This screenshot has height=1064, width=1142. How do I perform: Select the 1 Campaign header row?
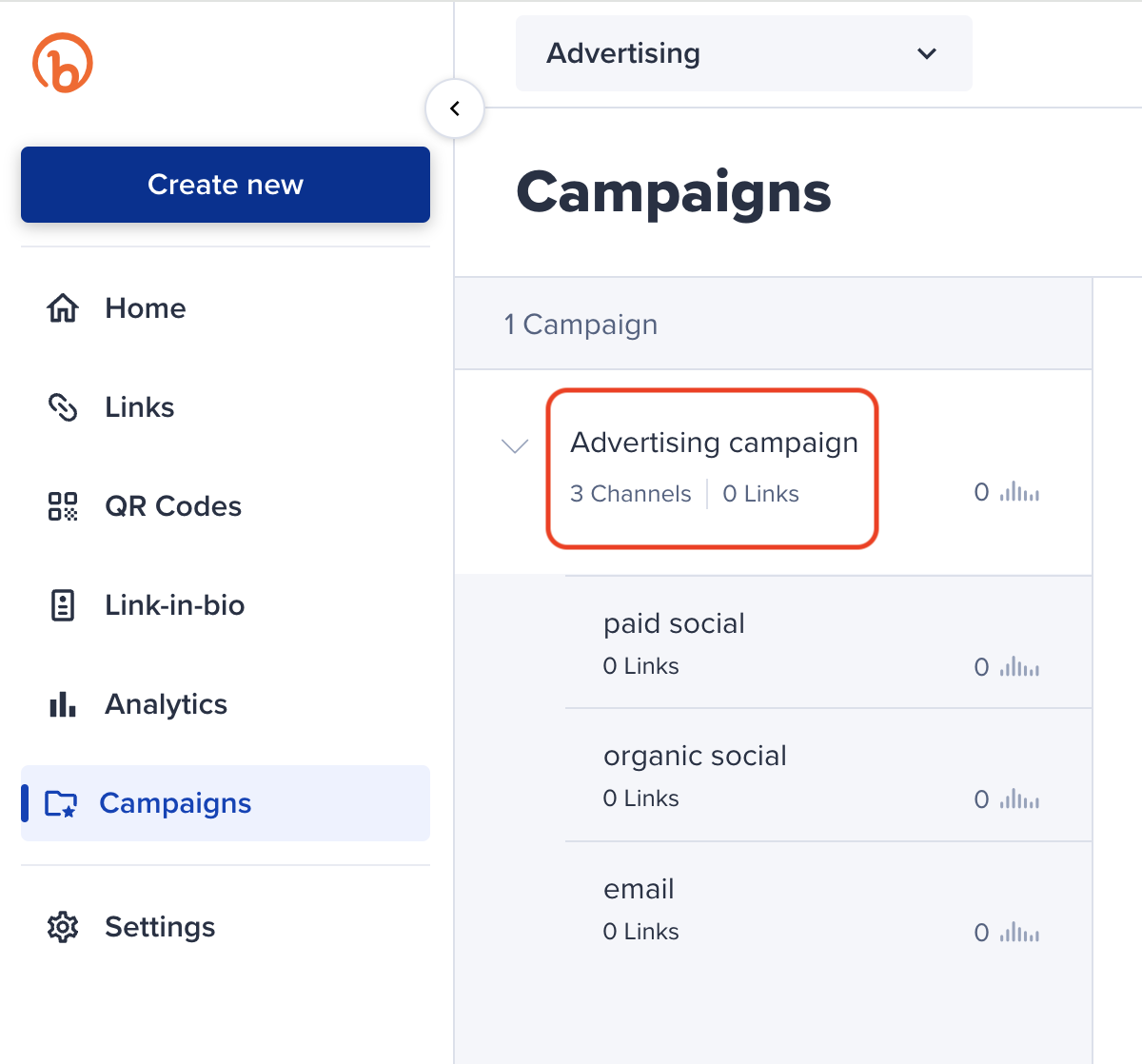tap(581, 324)
